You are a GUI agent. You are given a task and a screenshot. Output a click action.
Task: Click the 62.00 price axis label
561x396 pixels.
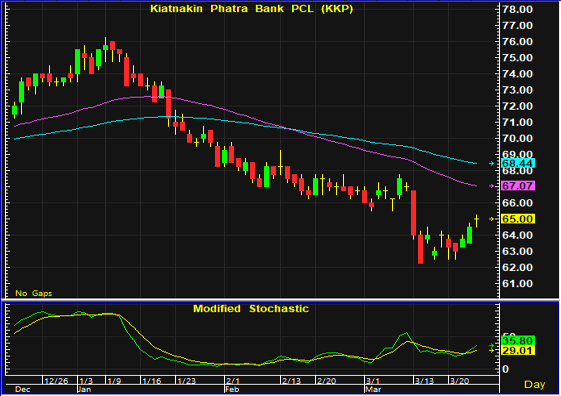point(517,267)
